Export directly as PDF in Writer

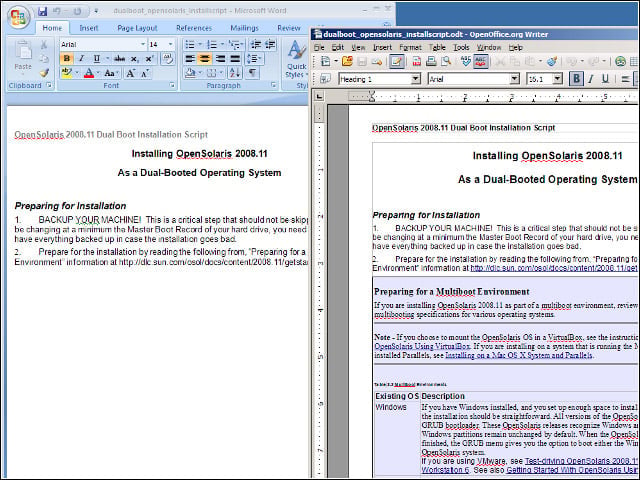pyautogui.click(x=417, y=62)
